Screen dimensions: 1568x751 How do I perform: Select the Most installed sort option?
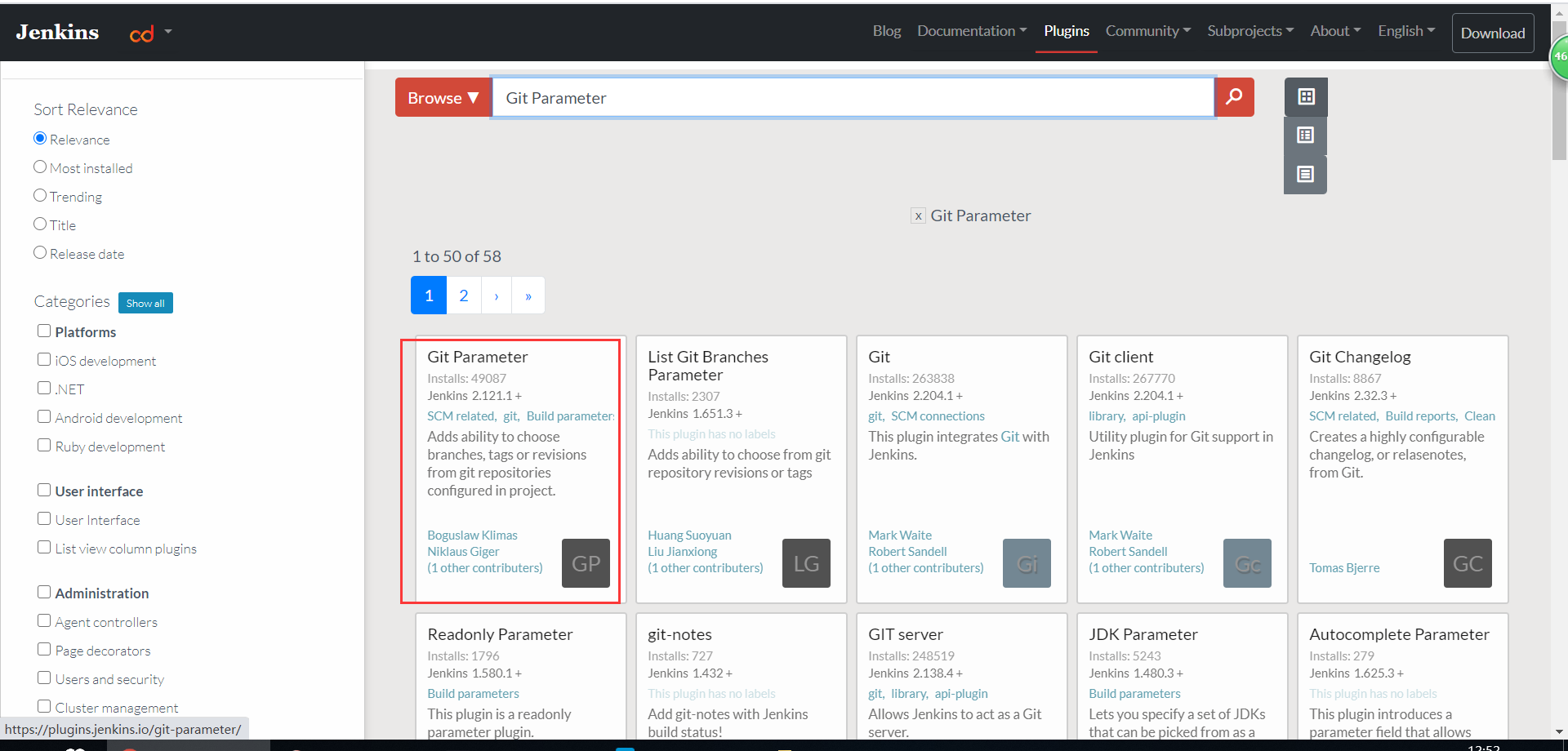[40, 167]
